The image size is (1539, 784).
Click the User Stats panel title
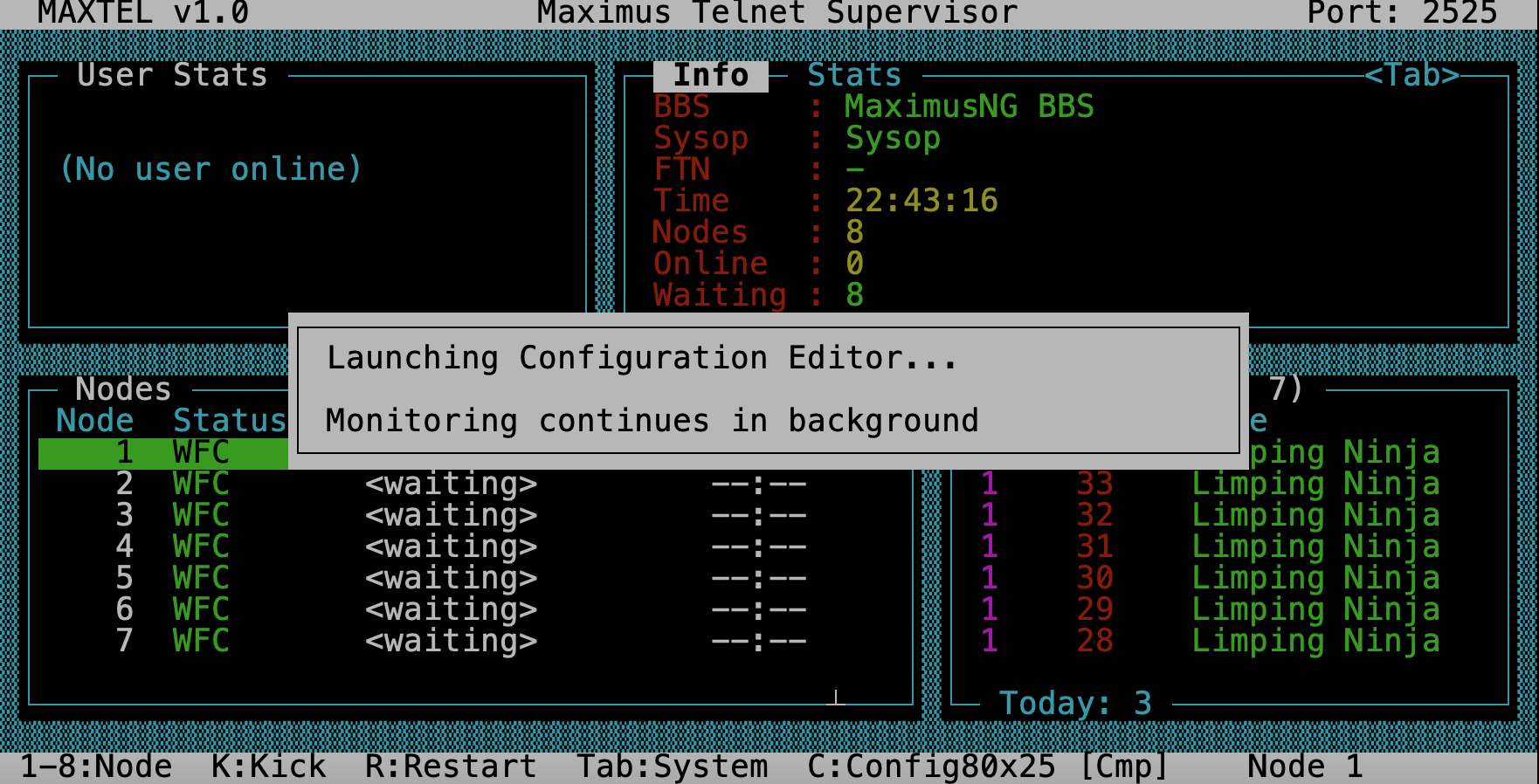click(x=172, y=76)
